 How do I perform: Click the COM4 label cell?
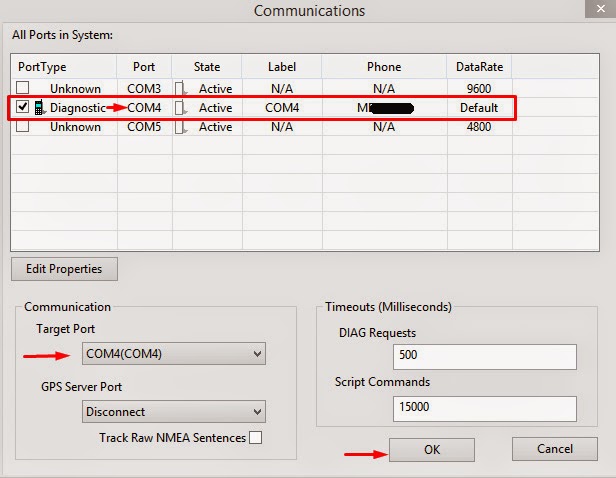282,108
